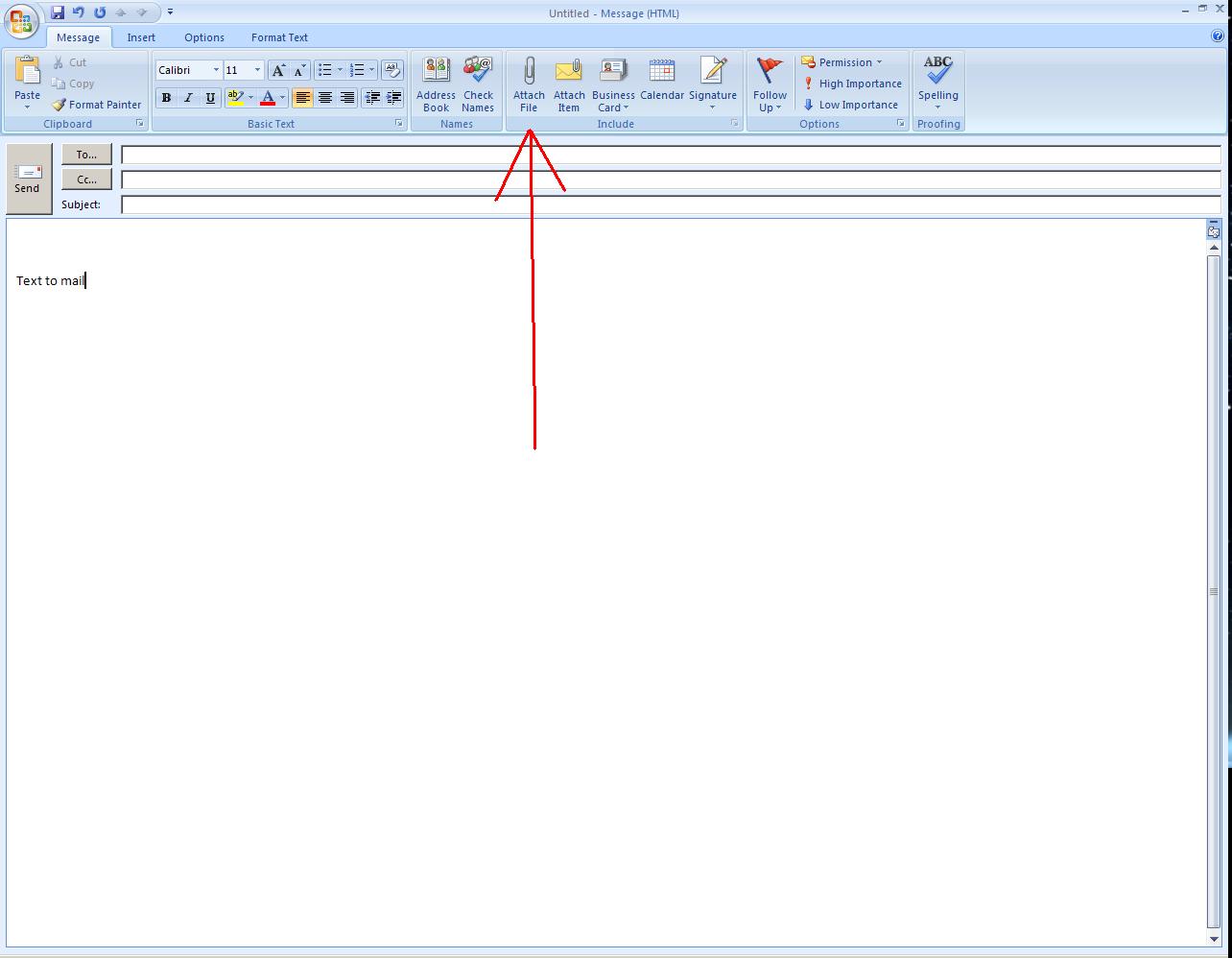Apply bulleted list
The width and height of the screenshot is (1232, 958).
[325, 70]
